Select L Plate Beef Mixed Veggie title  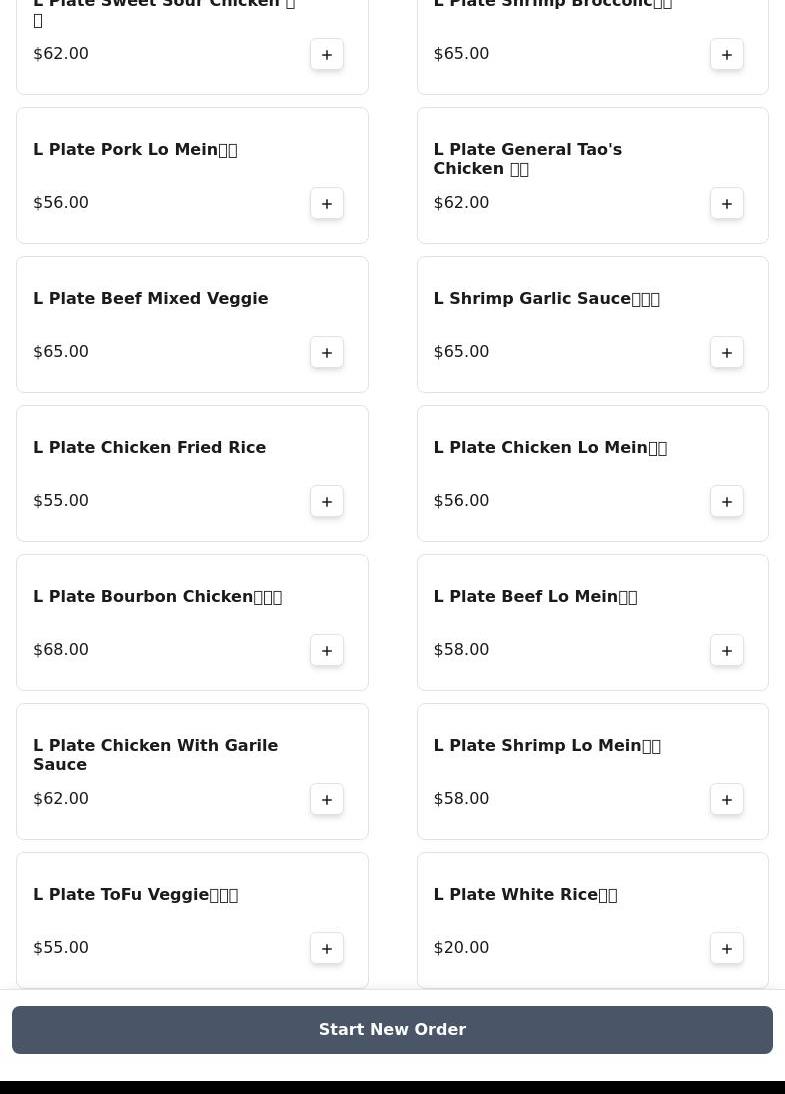[150, 299]
